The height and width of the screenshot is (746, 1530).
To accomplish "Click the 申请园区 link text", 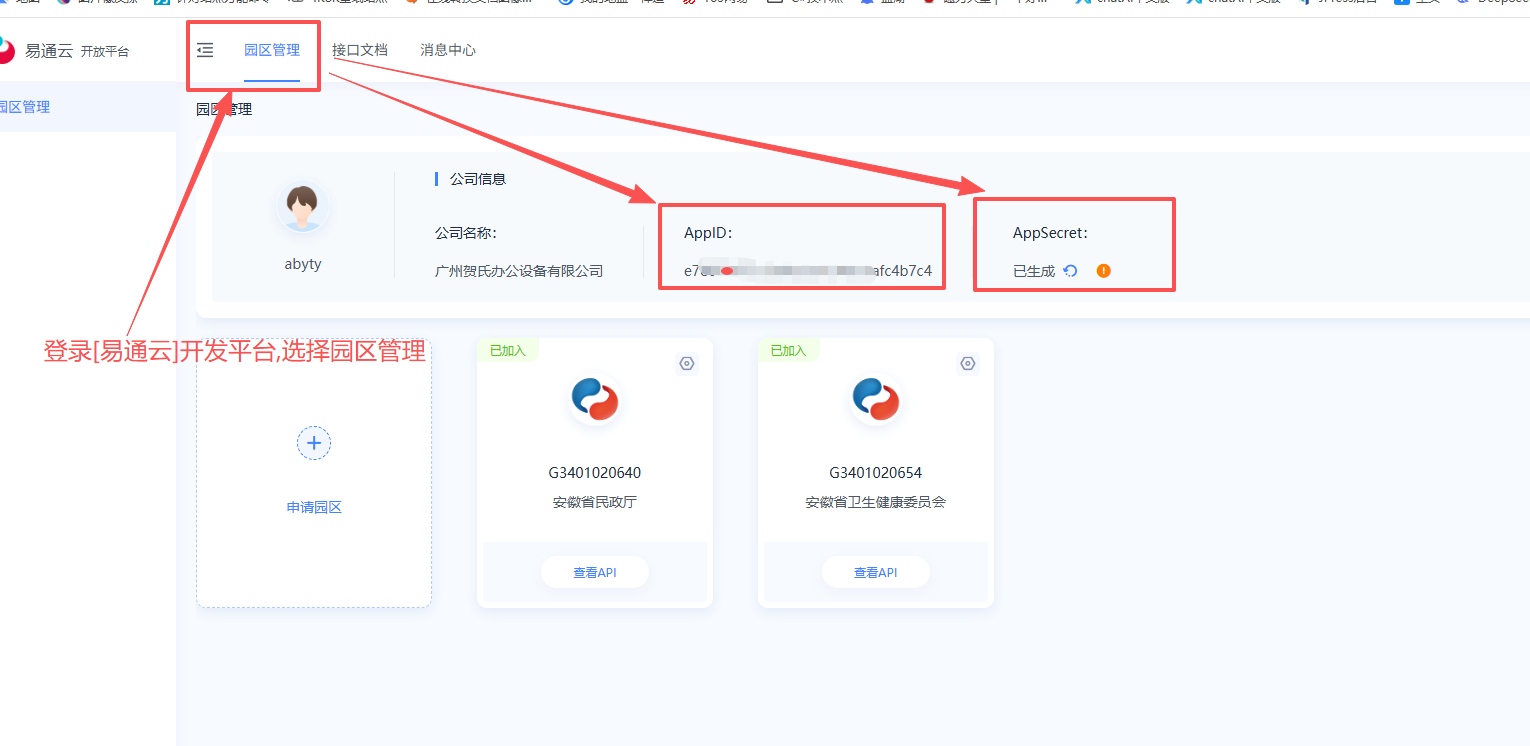I will [x=314, y=508].
